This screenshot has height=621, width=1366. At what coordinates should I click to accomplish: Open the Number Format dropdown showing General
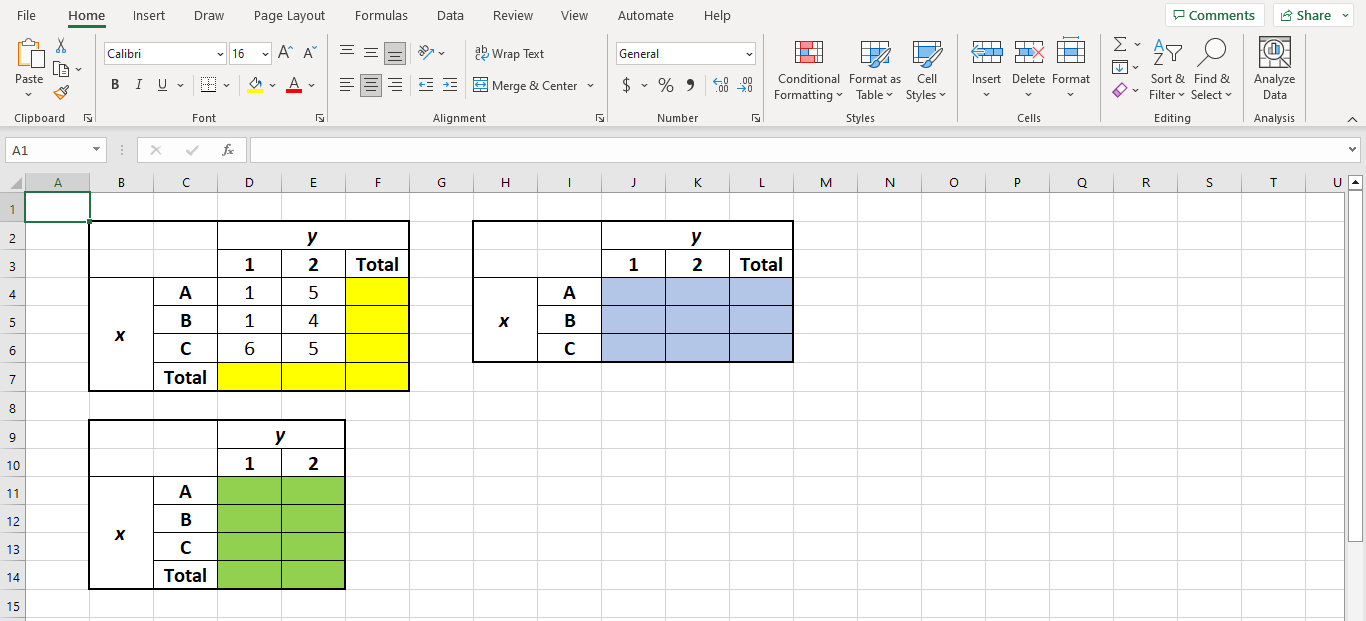pyautogui.click(x=686, y=53)
